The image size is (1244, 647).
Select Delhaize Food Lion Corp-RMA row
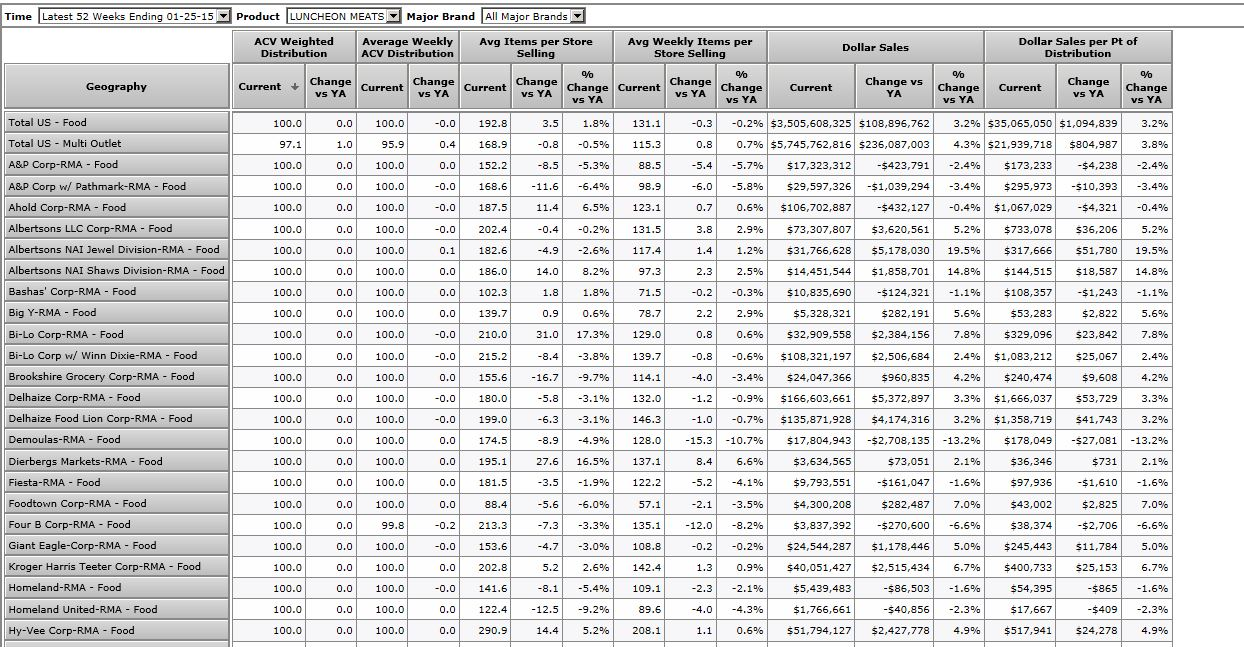116,419
